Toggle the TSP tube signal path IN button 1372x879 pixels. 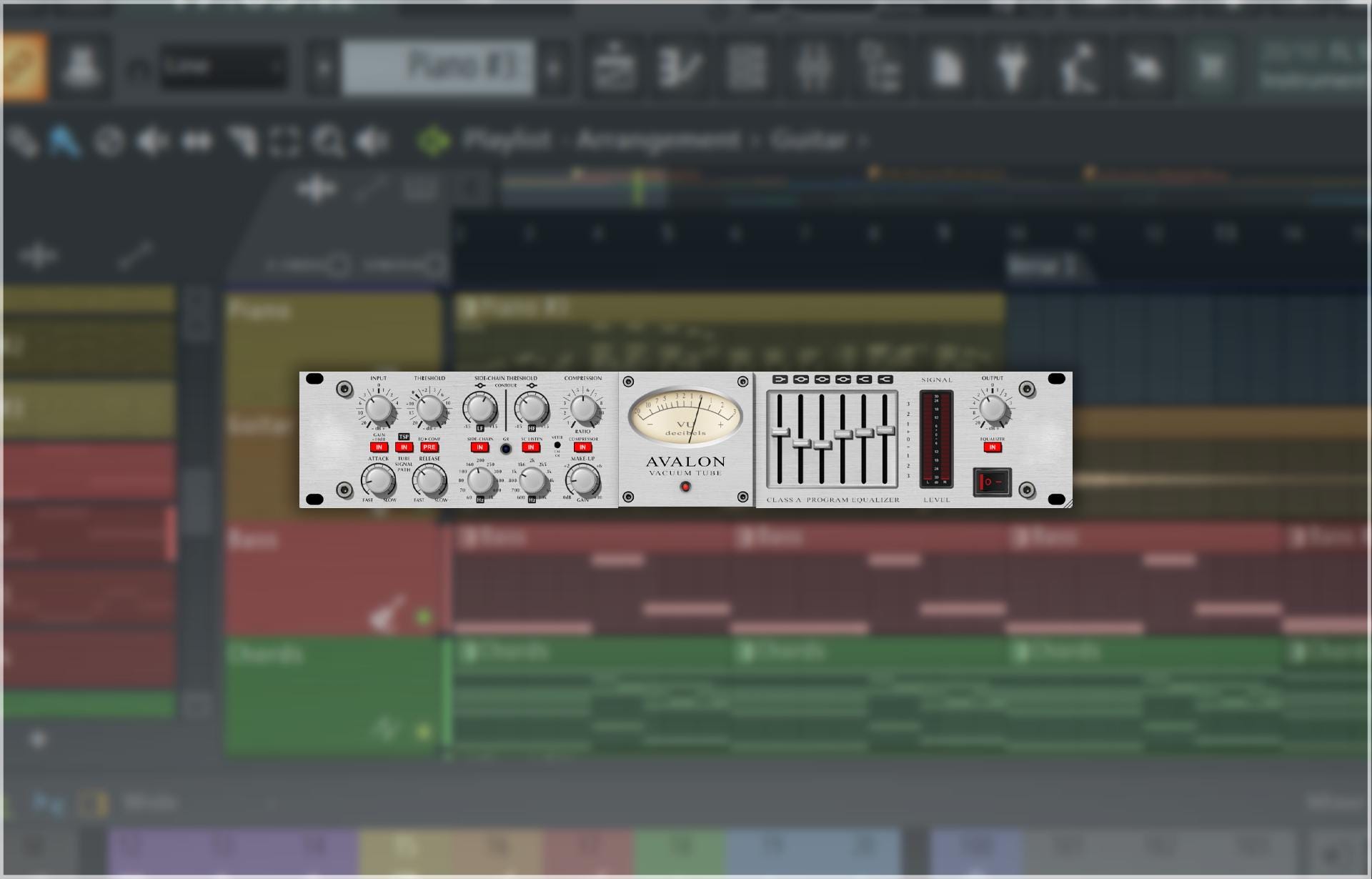click(404, 447)
